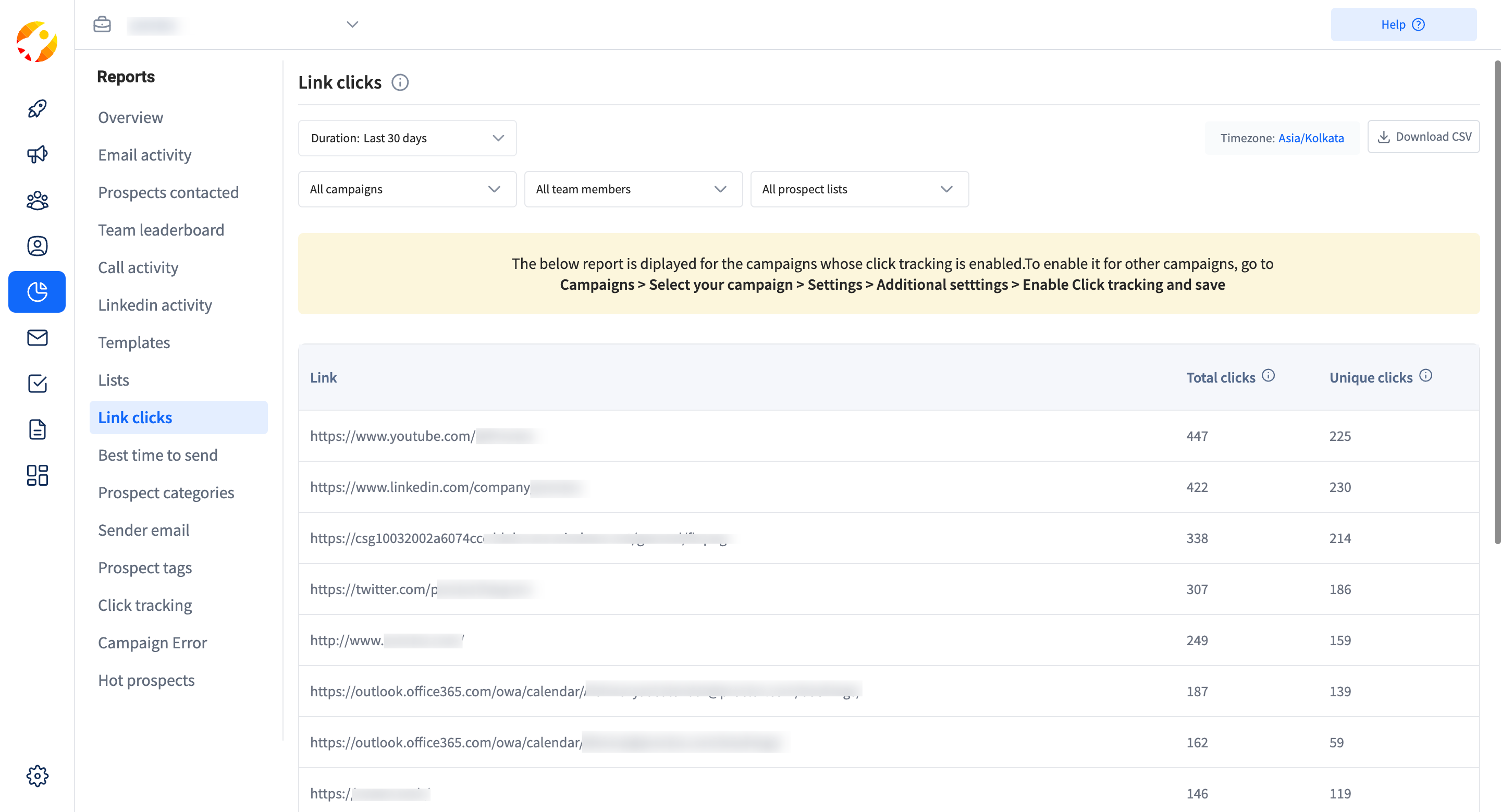Click the campaigns/megaphone icon in sidebar

tap(38, 154)
